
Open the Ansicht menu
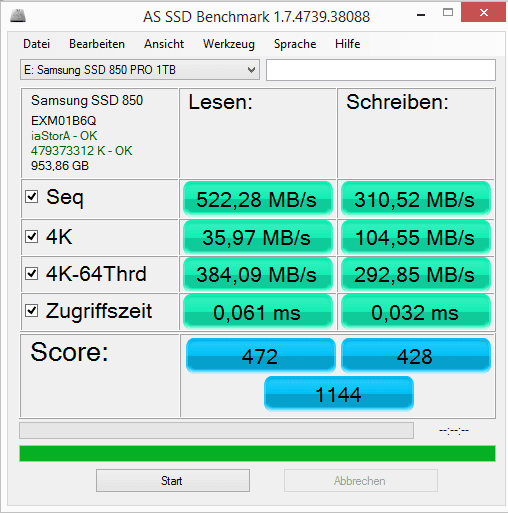164,44
